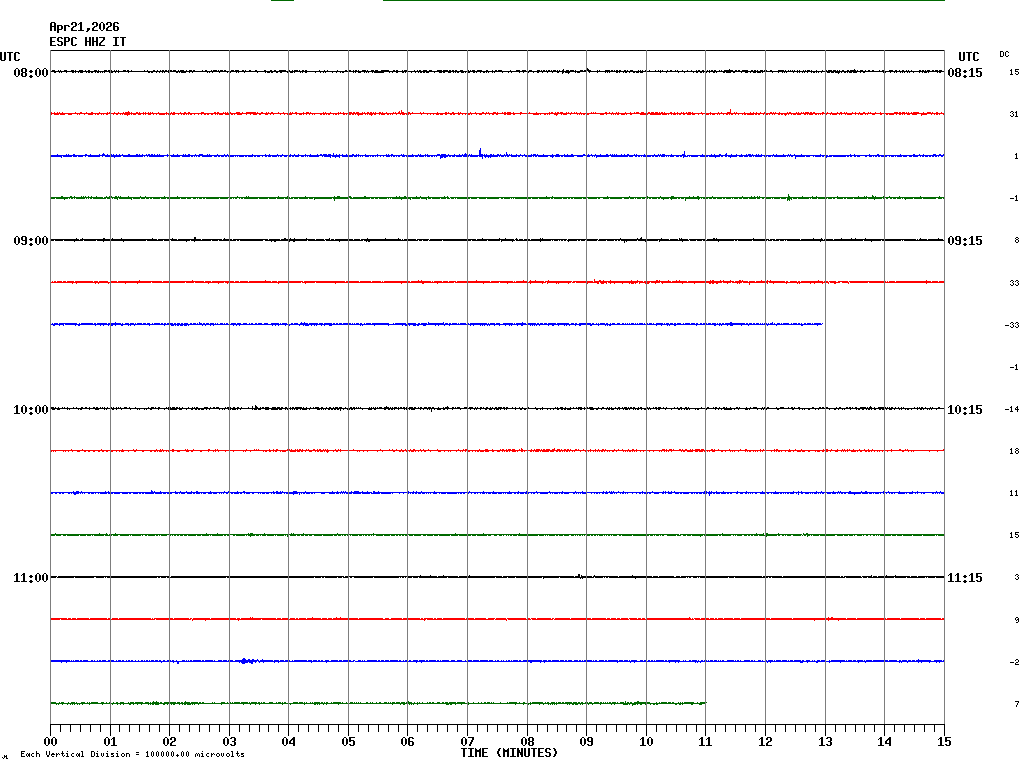
Task: Click the burst on the 11:30 blue trace
Action: [247, 661]
